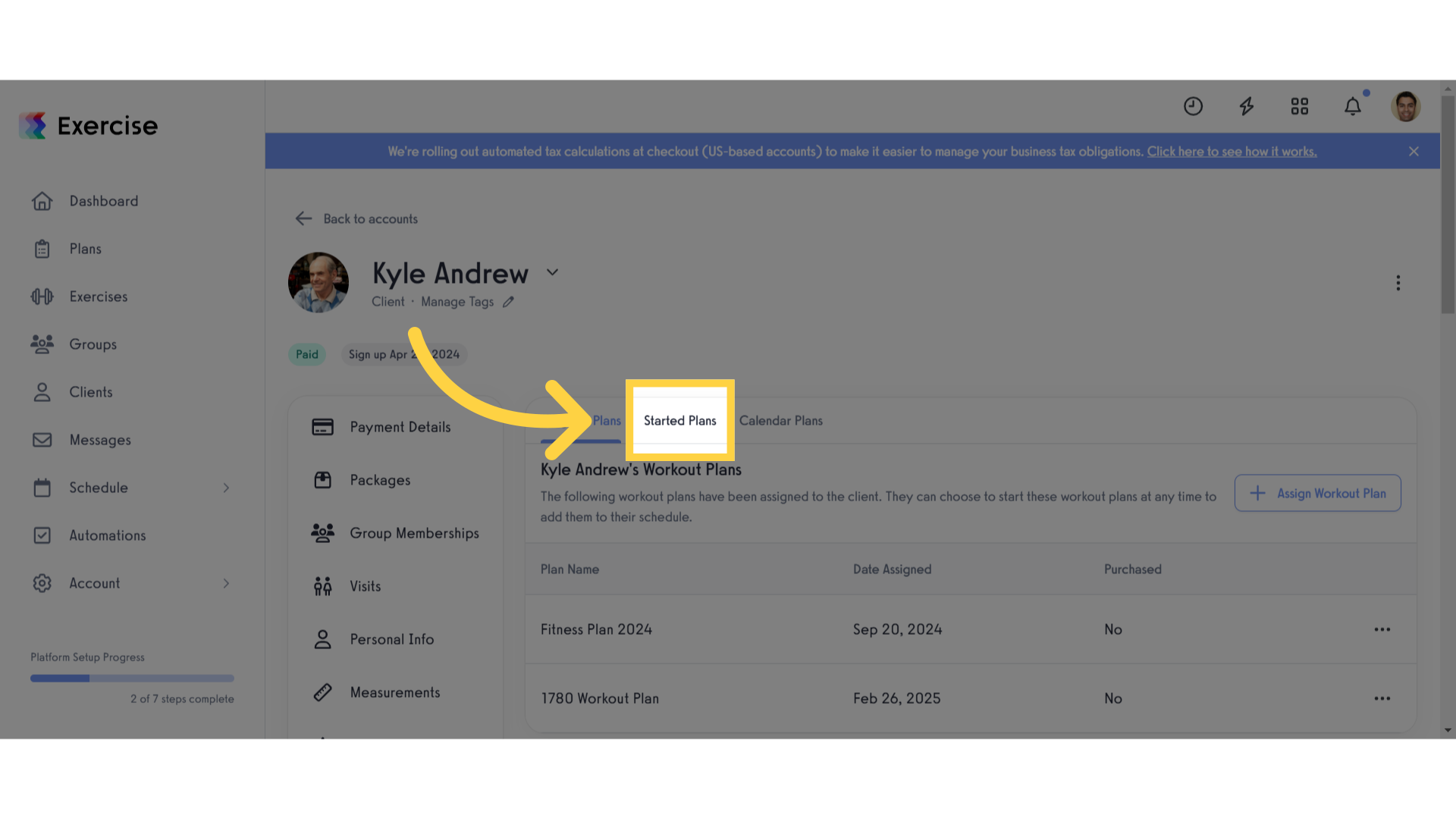Image resolution: width=1456 pixels, height=819 pixels.
Task: Open the apps grid icon
Action: click(1300, 106)
